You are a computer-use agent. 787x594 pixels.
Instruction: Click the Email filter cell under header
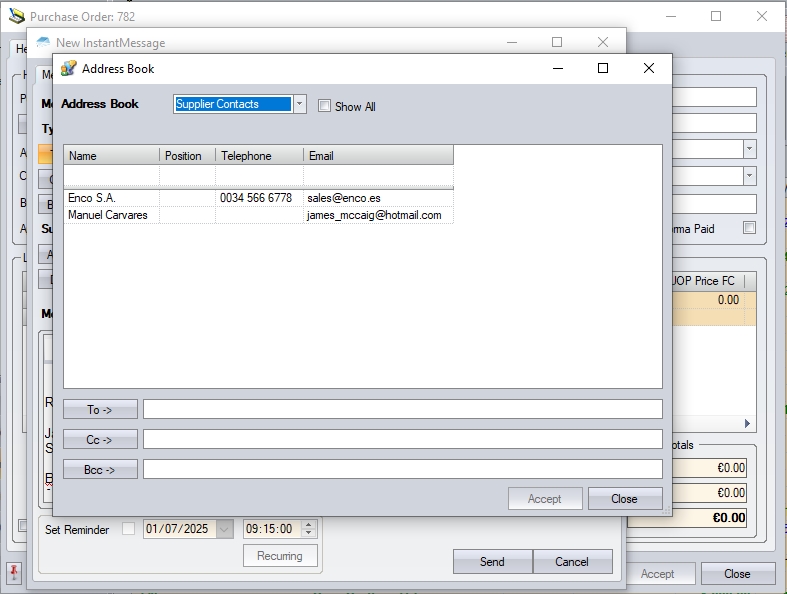pos(378,176)
